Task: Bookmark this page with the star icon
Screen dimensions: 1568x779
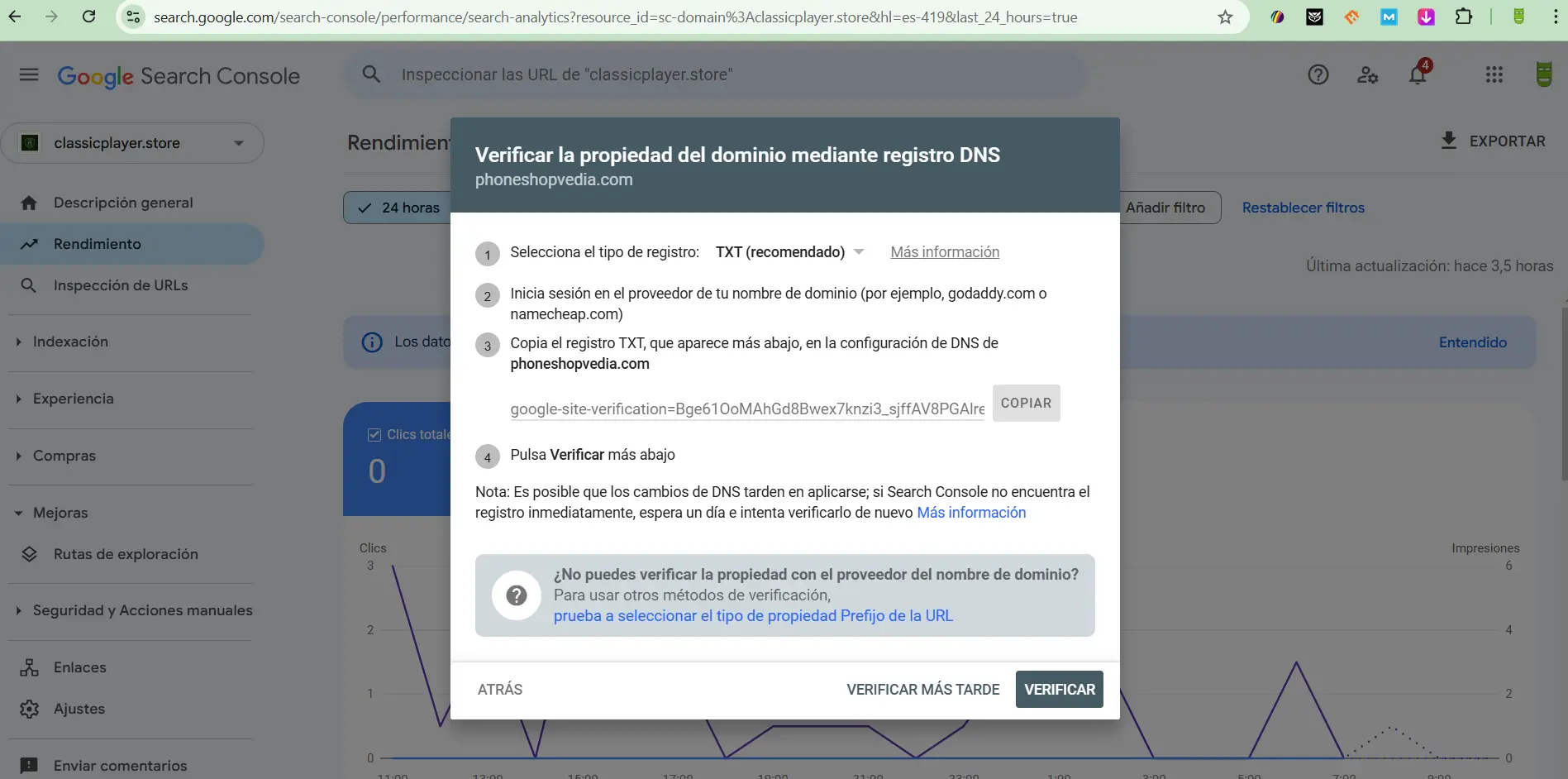Action: (x=1225, y=17)
